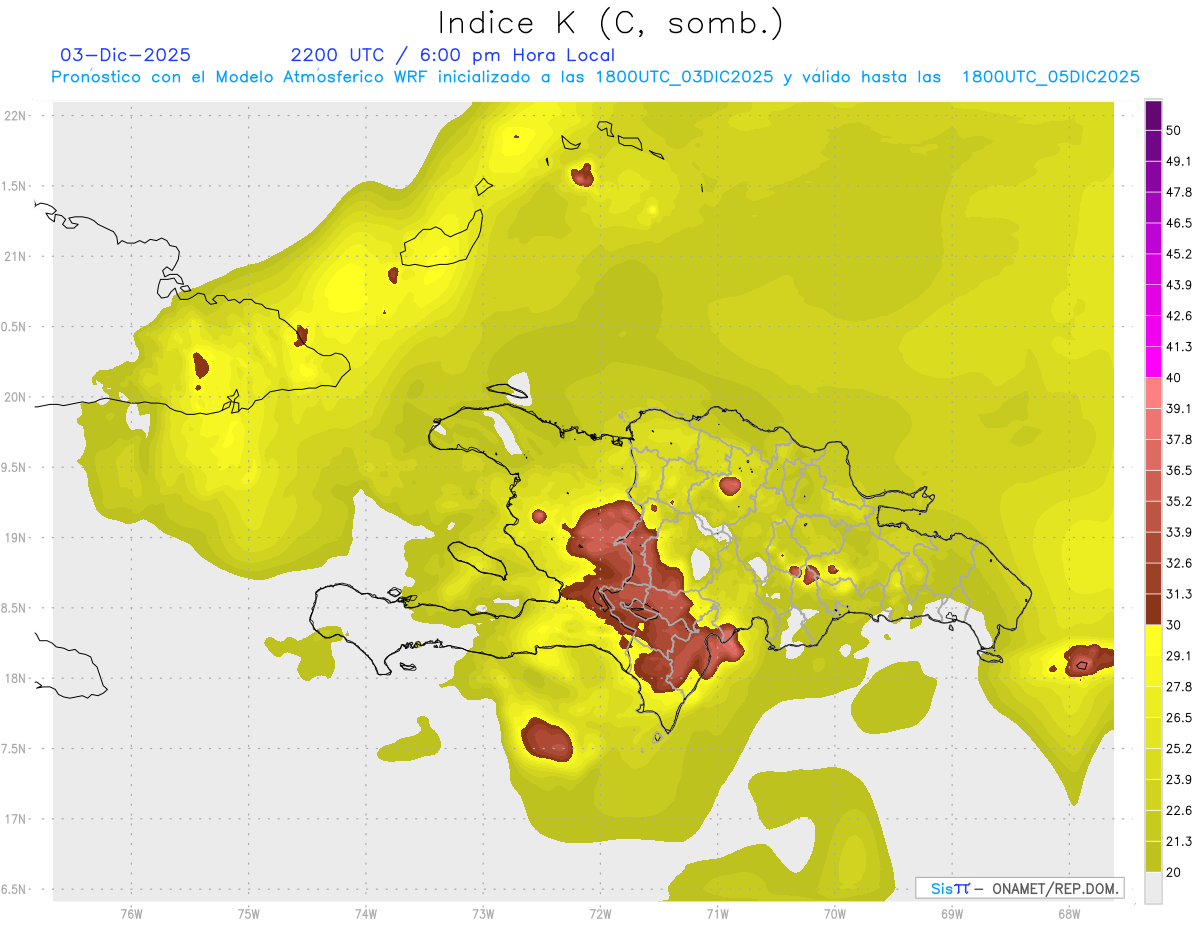Click "2200 UTC / 6:00 pm Hora Local"
The image size is (1200, 927).
click(453, 55)
